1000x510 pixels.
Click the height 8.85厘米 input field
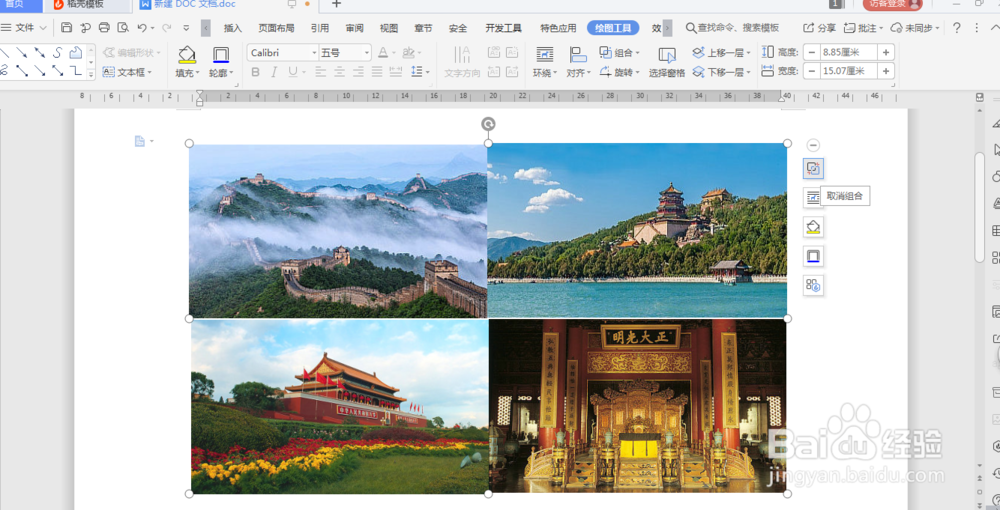(x=849, y=52)
